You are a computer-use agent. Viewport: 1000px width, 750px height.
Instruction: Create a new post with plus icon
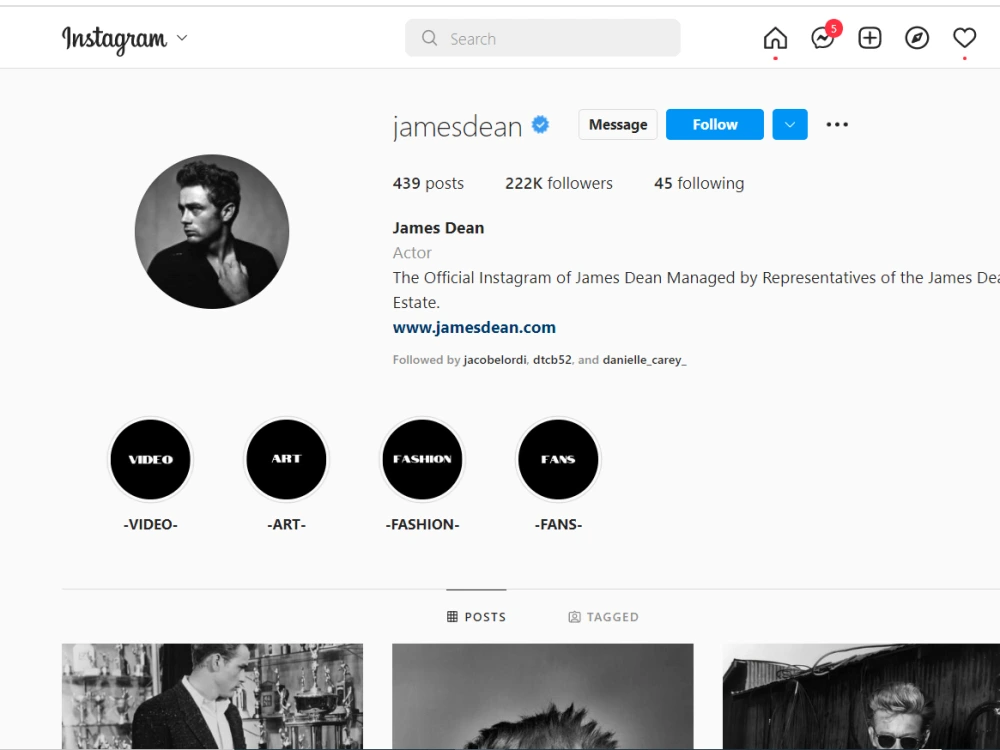click(x=870, y=38)
